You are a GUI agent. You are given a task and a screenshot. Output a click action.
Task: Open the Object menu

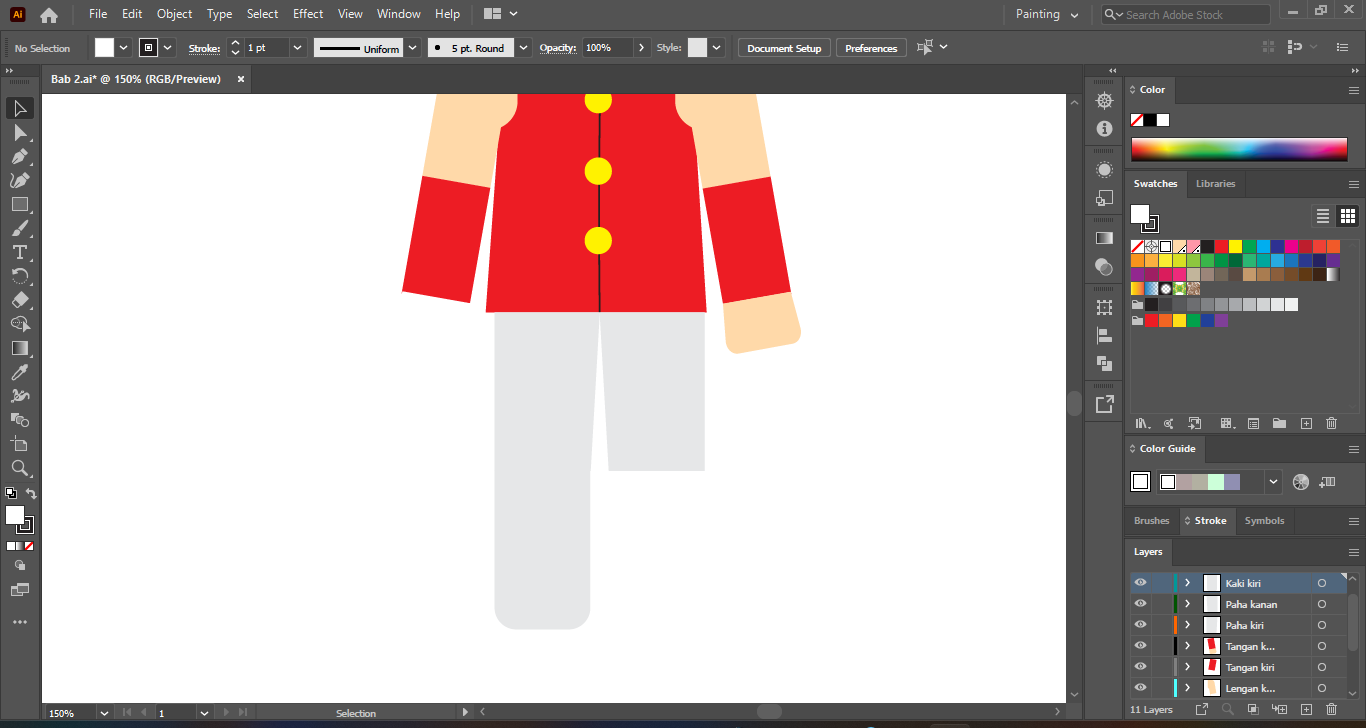(174, 14)
